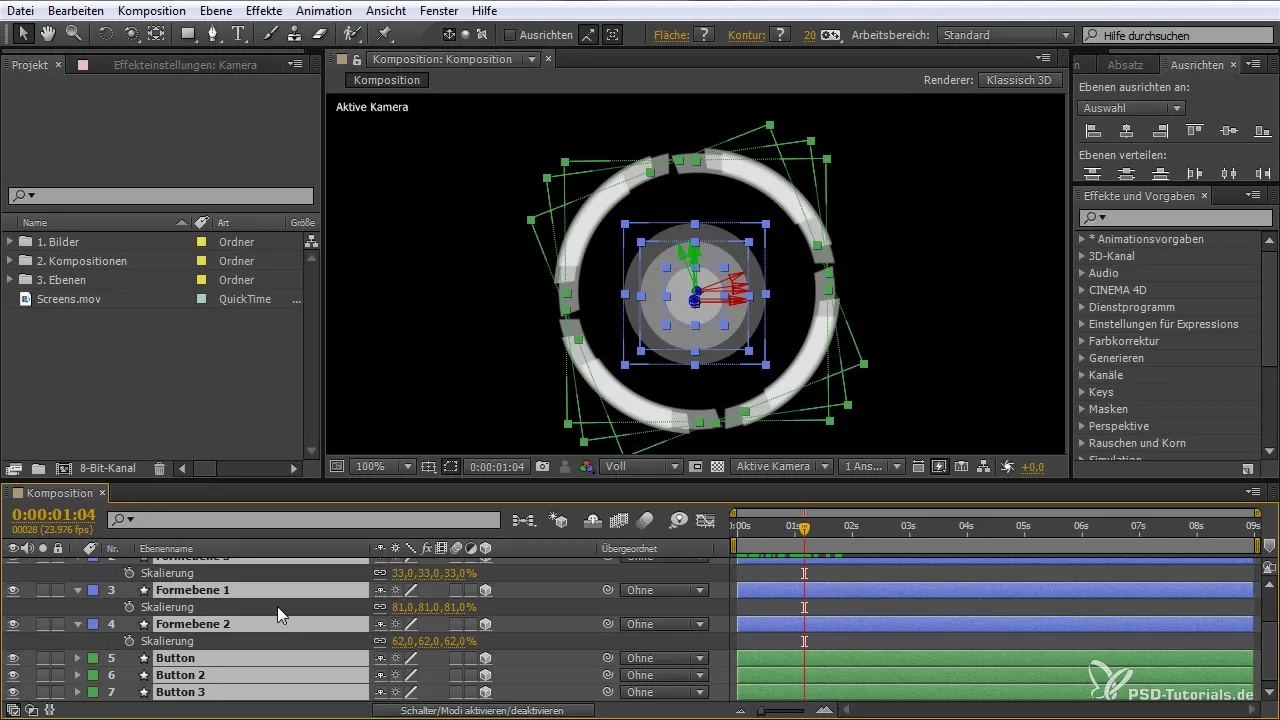The height and width of the screenshot is (720, 1280).
Task: Expand the Button 2 layer
Action: pyautogui.click(x=77, y=676)
